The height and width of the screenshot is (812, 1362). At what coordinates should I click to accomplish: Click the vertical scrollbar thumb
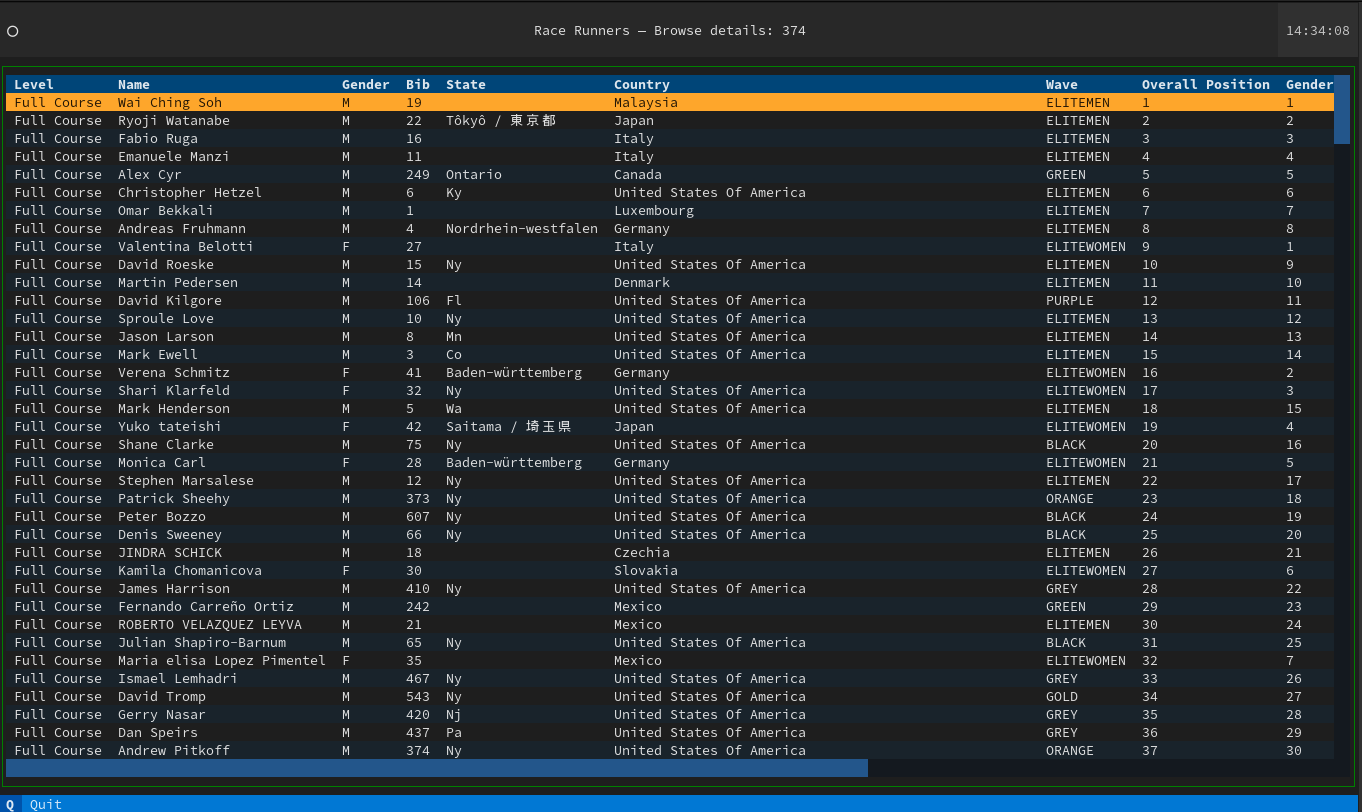pyautogui.click(x=1342, y=110)
